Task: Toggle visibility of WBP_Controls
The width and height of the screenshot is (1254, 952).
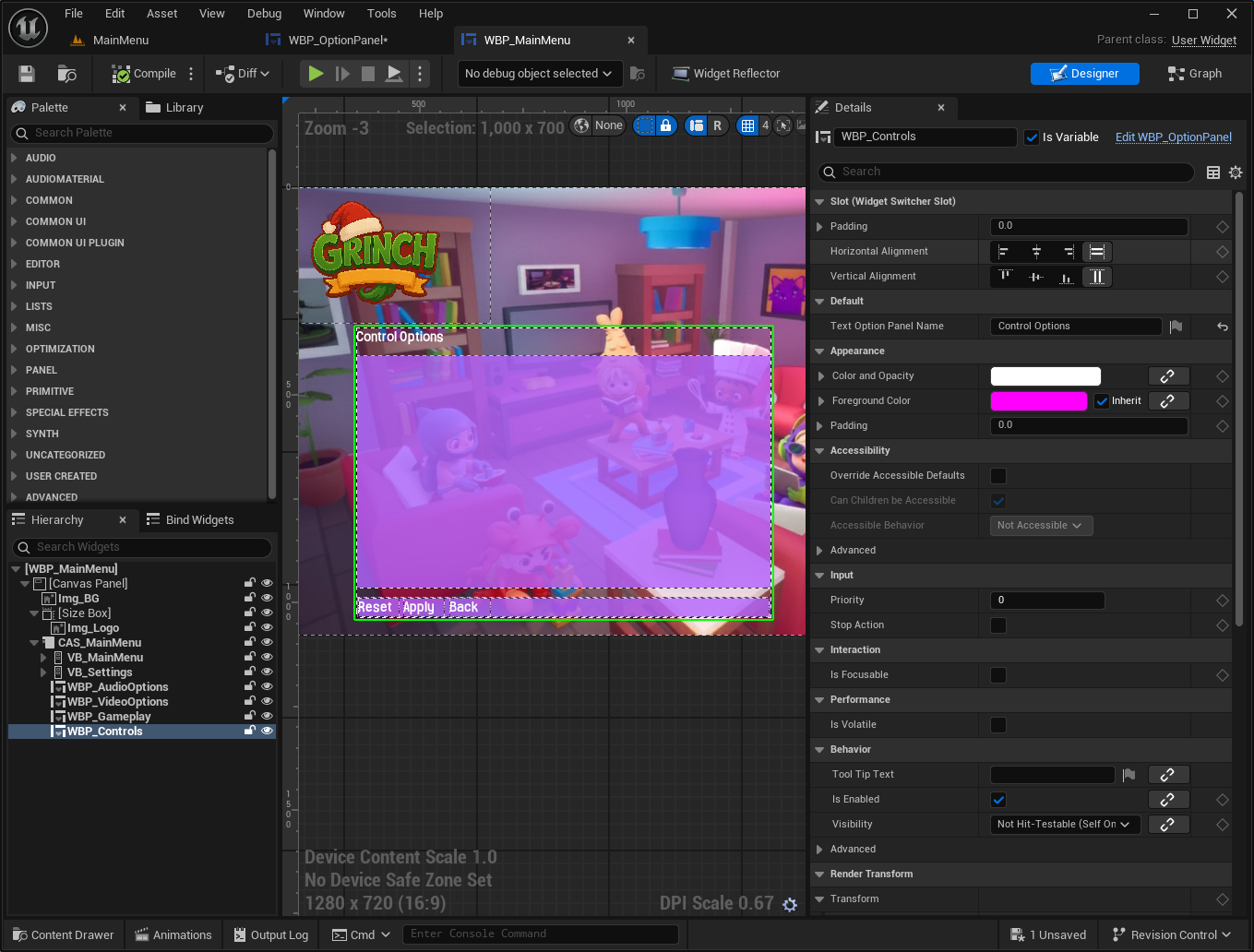Action: click(x=267, y=731)
